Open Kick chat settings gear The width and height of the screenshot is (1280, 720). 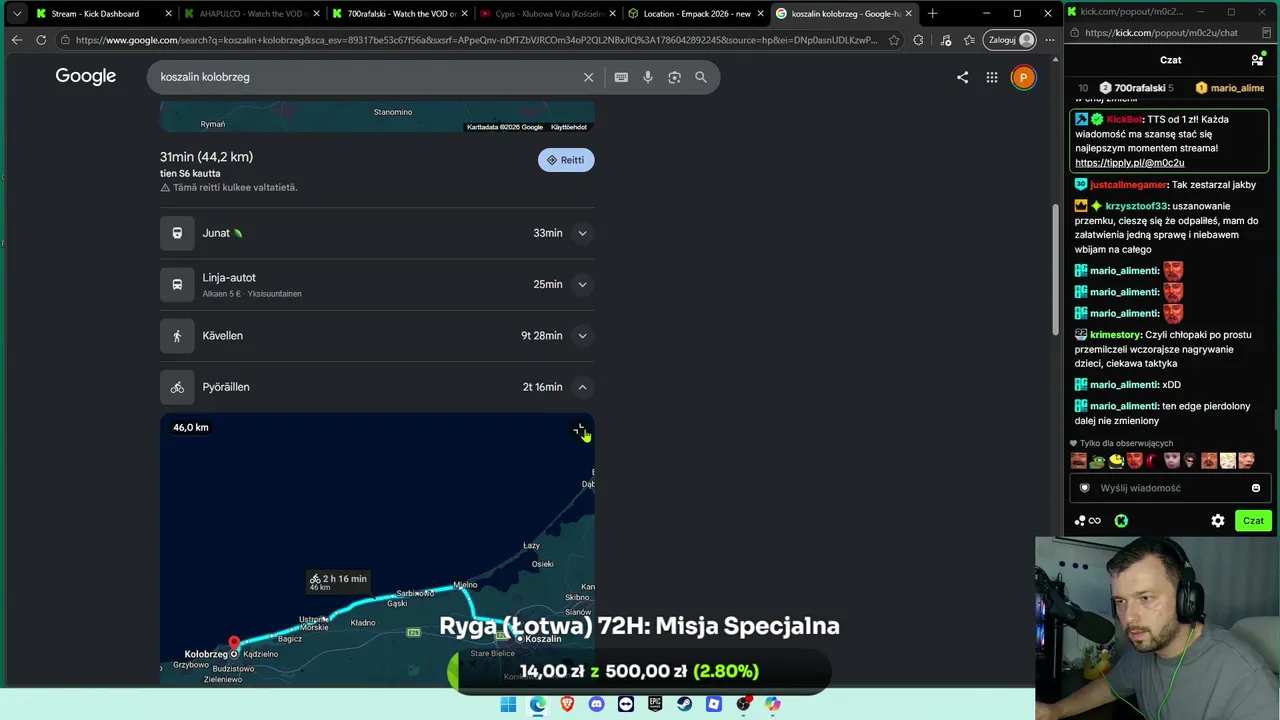[x=1218, y=521]
